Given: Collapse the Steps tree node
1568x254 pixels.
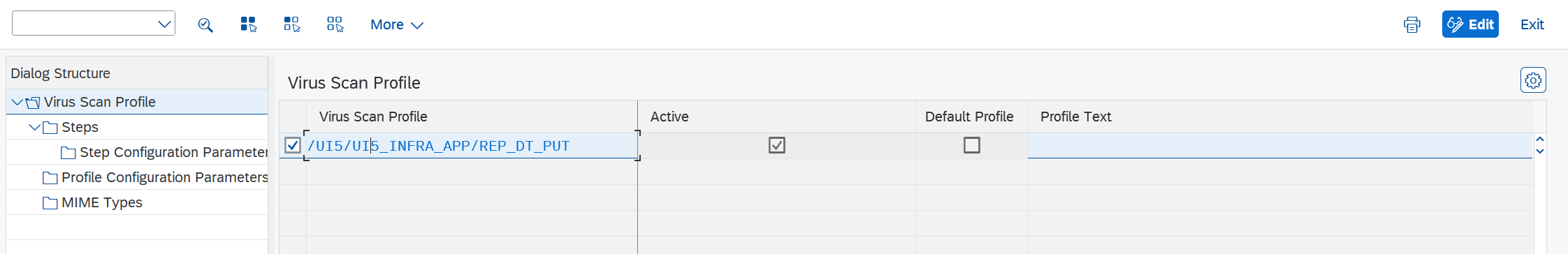Looking at the screenshot, I should point(34,128).
